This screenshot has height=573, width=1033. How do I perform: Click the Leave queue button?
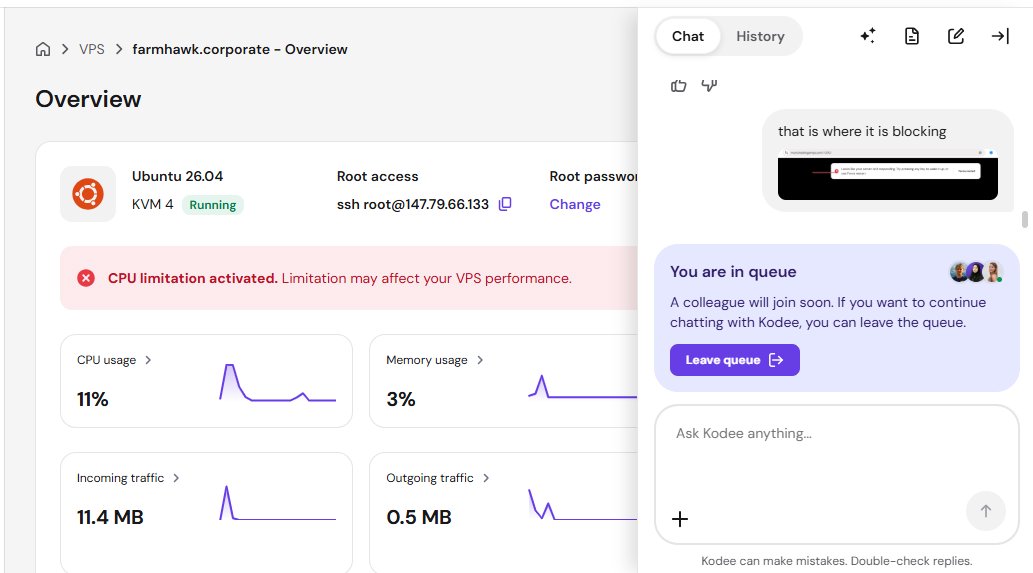[735, 360]
